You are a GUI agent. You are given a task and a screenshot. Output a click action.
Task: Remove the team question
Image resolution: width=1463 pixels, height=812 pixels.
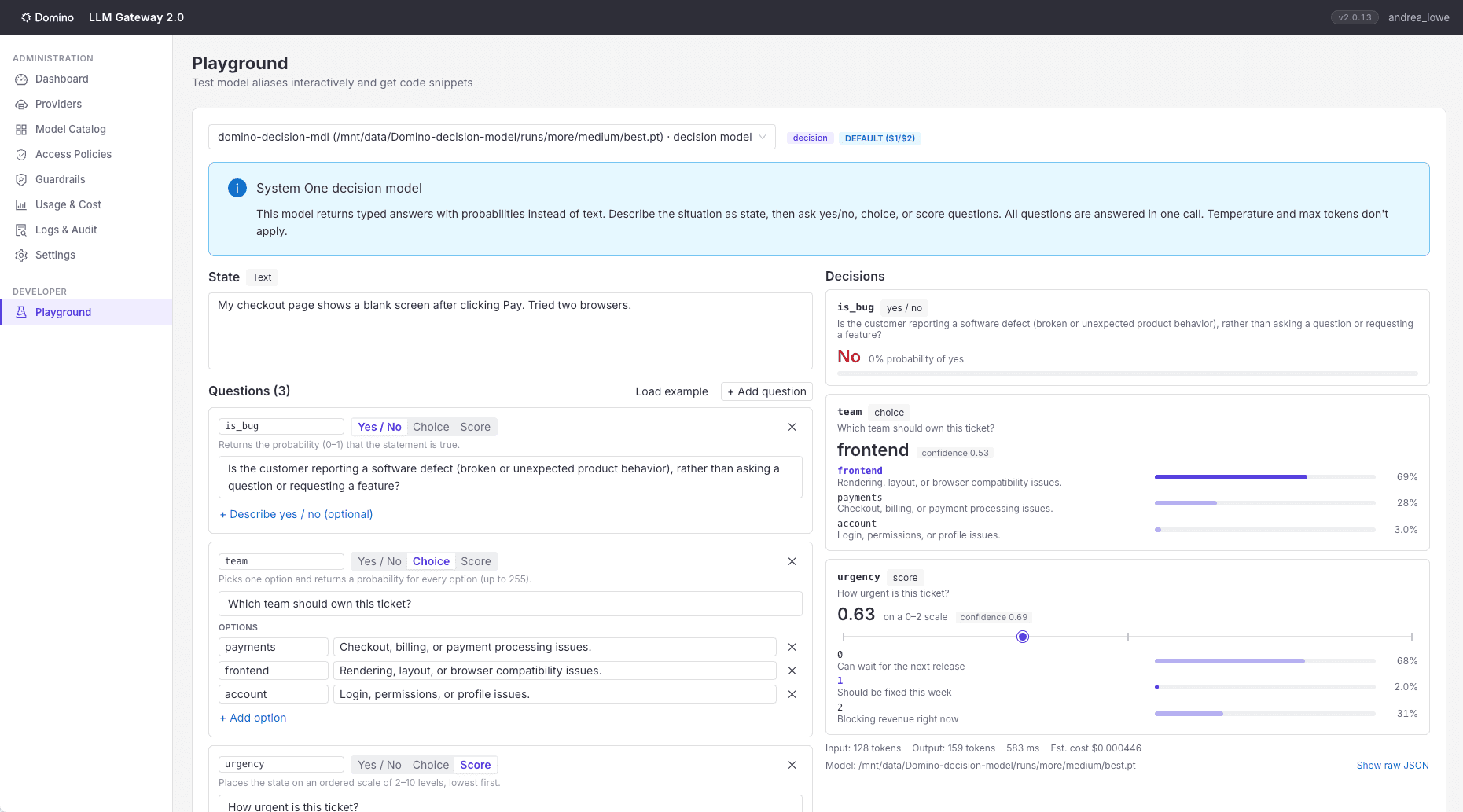point(792,561)
